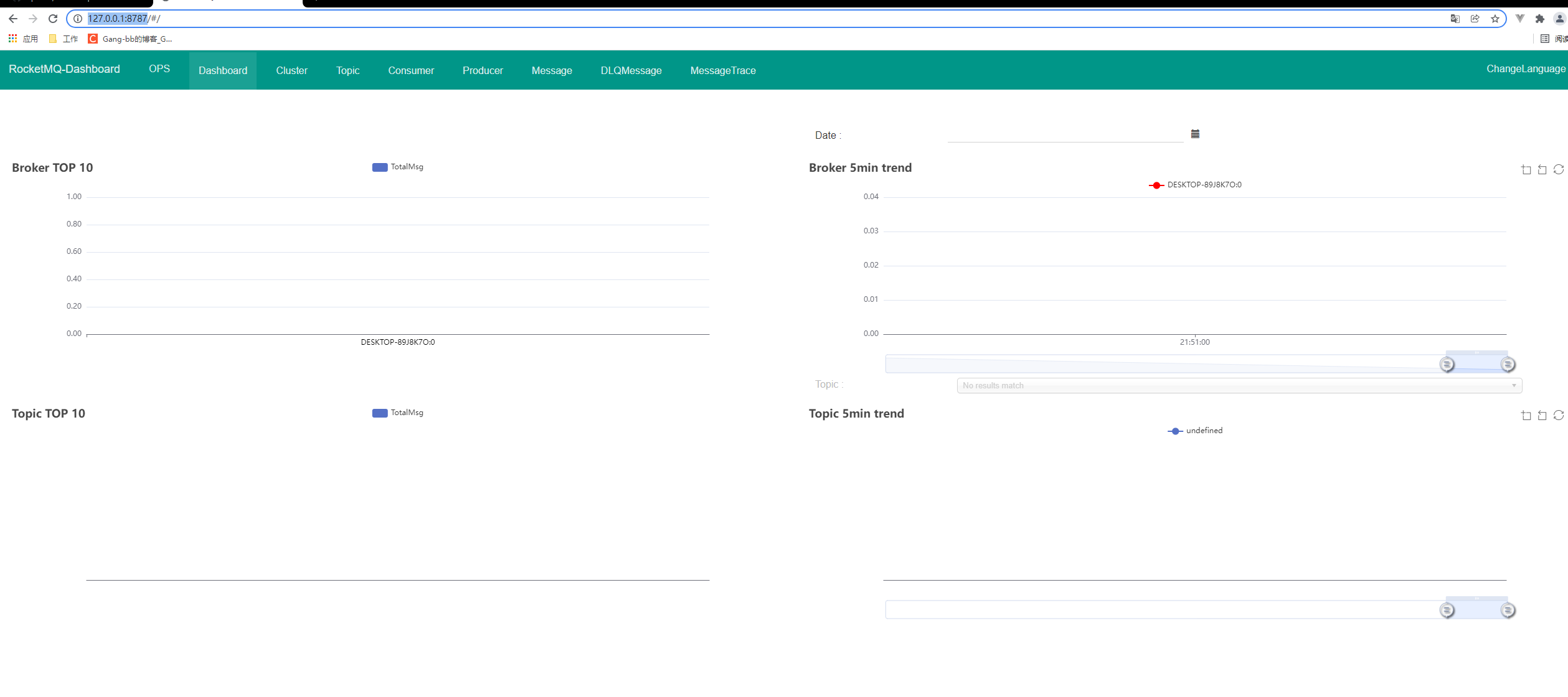Open the OPS tab
Viewport: 1568px width, 697px height.
coord(159,69)
